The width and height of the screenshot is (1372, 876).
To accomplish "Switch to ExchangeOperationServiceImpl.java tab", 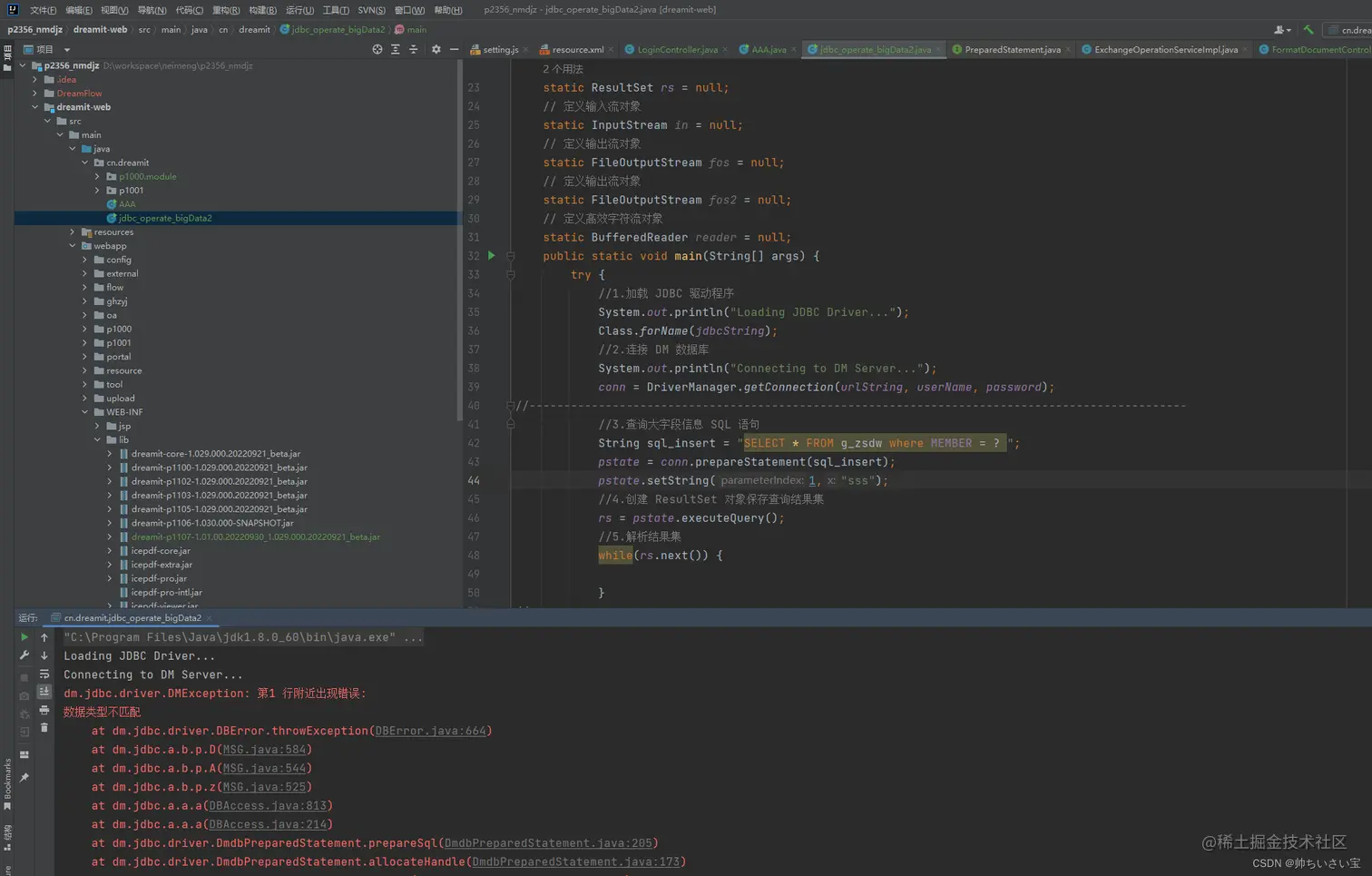I will click(x=1165, y=50).
